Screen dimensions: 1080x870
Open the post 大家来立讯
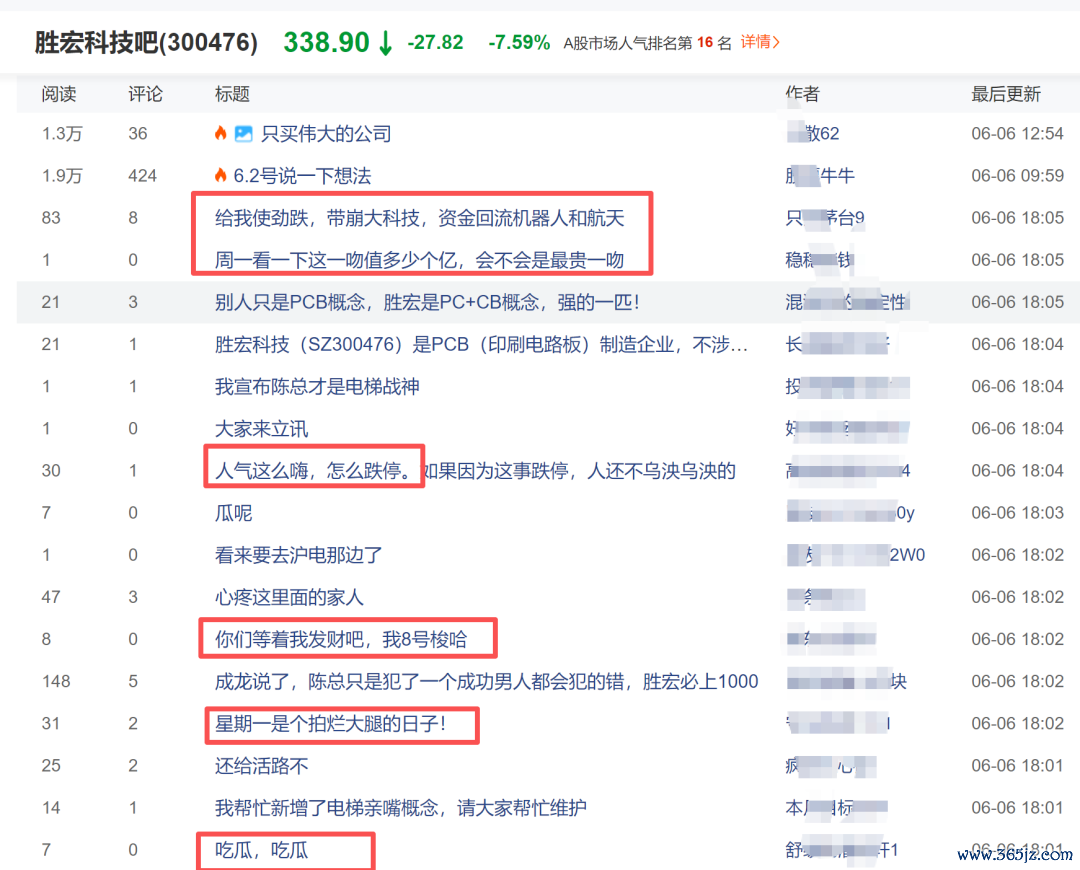pos(261,428)
